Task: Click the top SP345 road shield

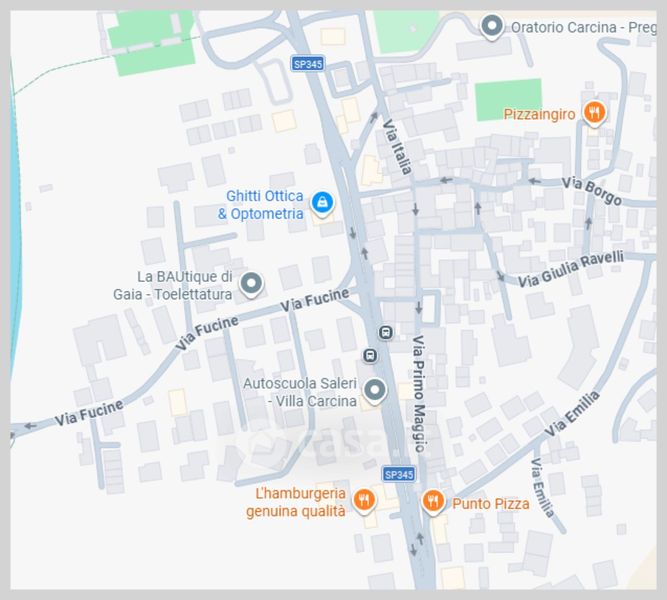Action: 308,64
